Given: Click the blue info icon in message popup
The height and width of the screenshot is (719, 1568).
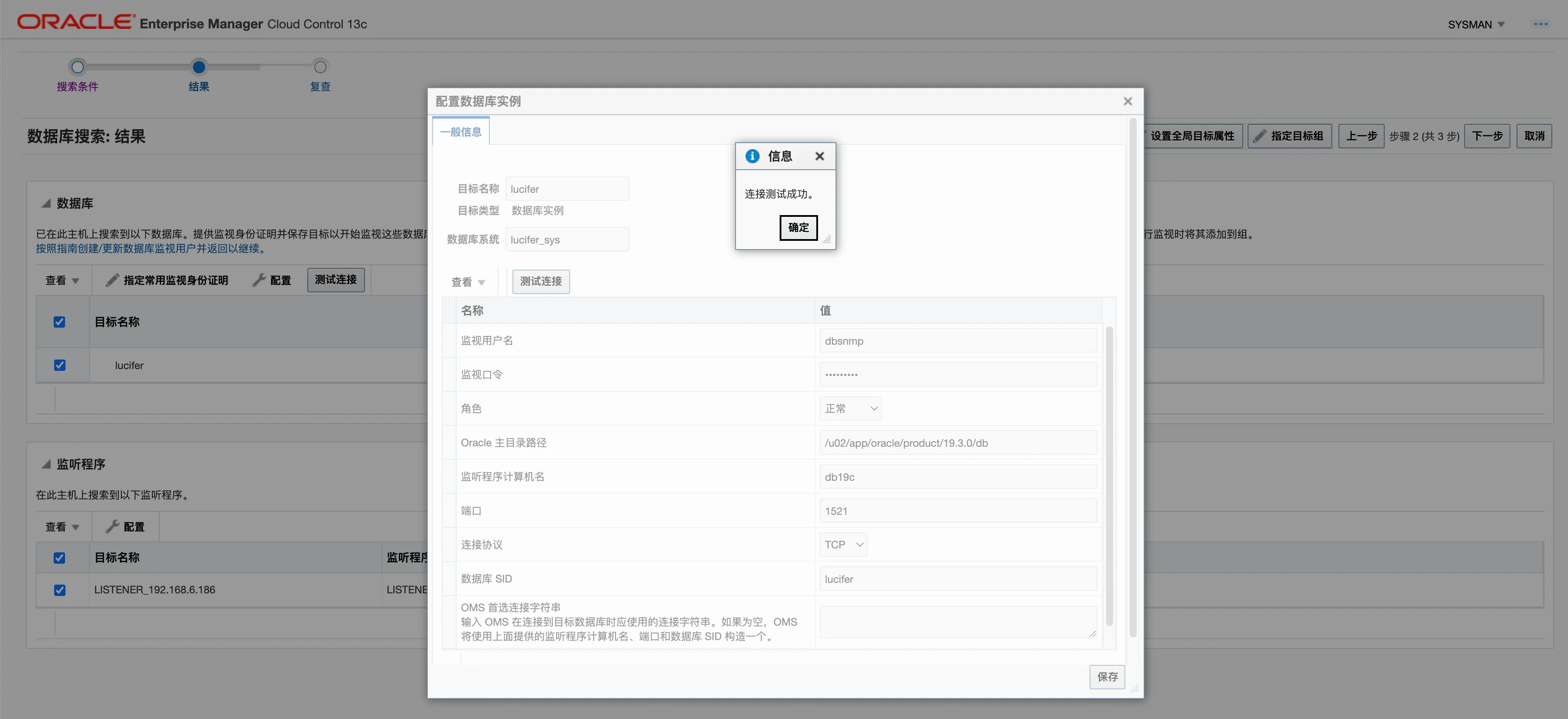Looking at the screenshot, I should tap(752, 156).
